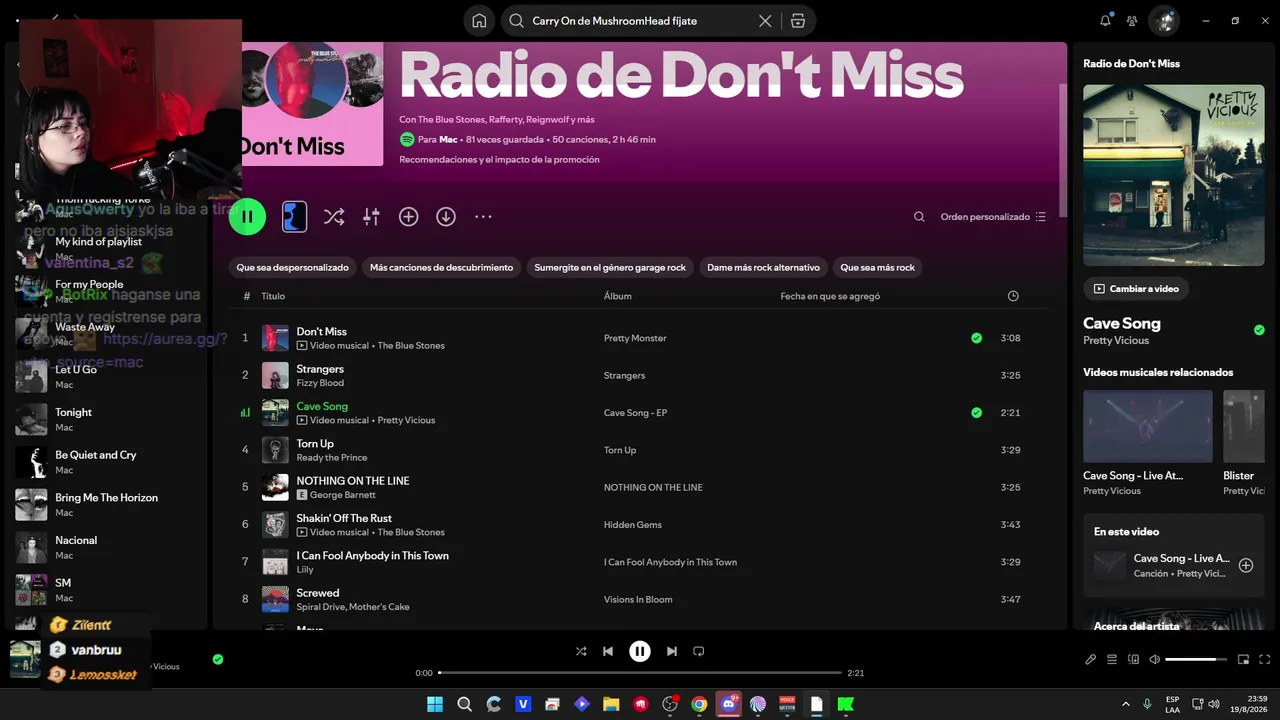
Task: Go to Spotify Home
Action: 479,21
